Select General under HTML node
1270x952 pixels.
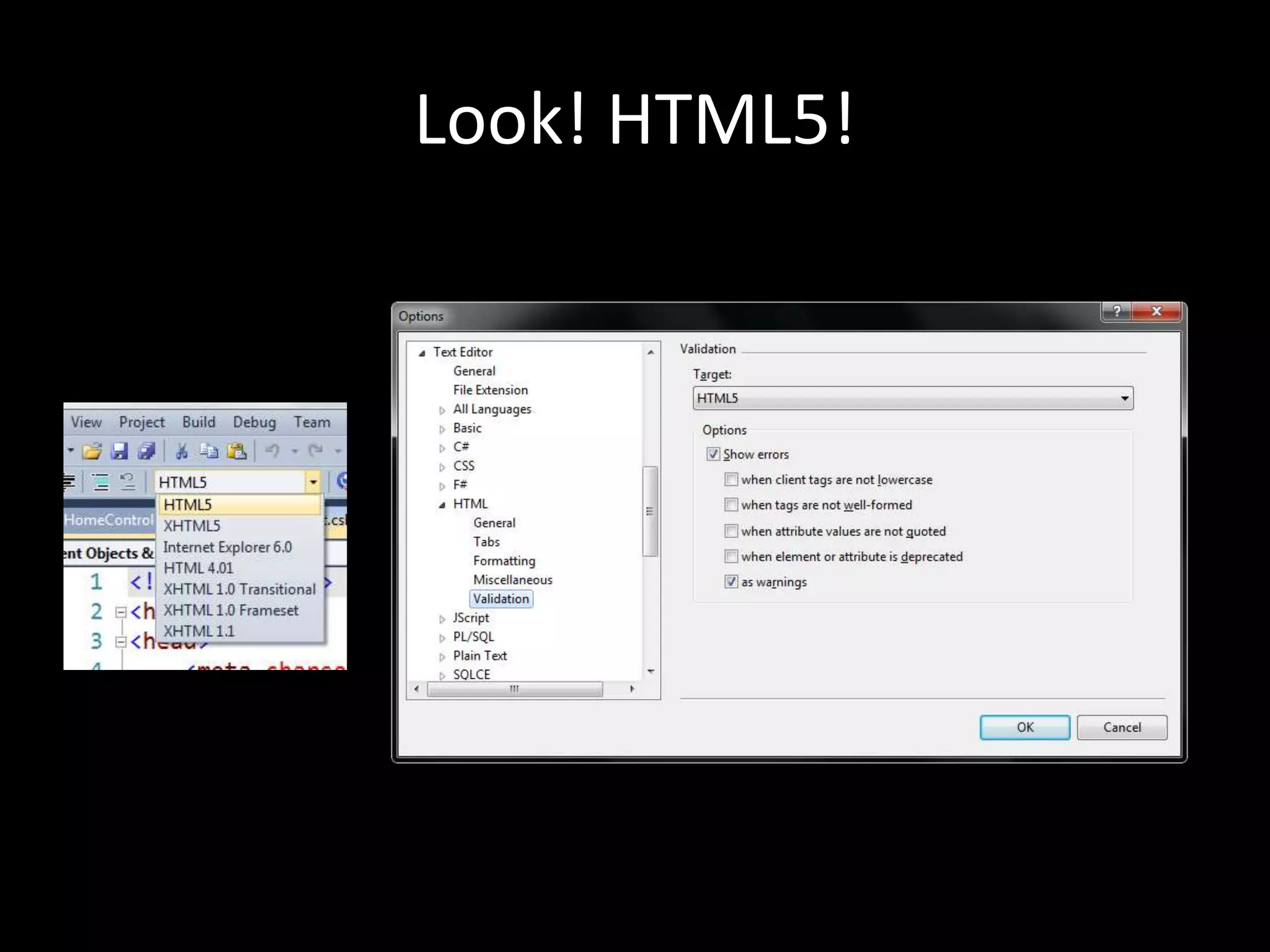[x=494, y=522]
